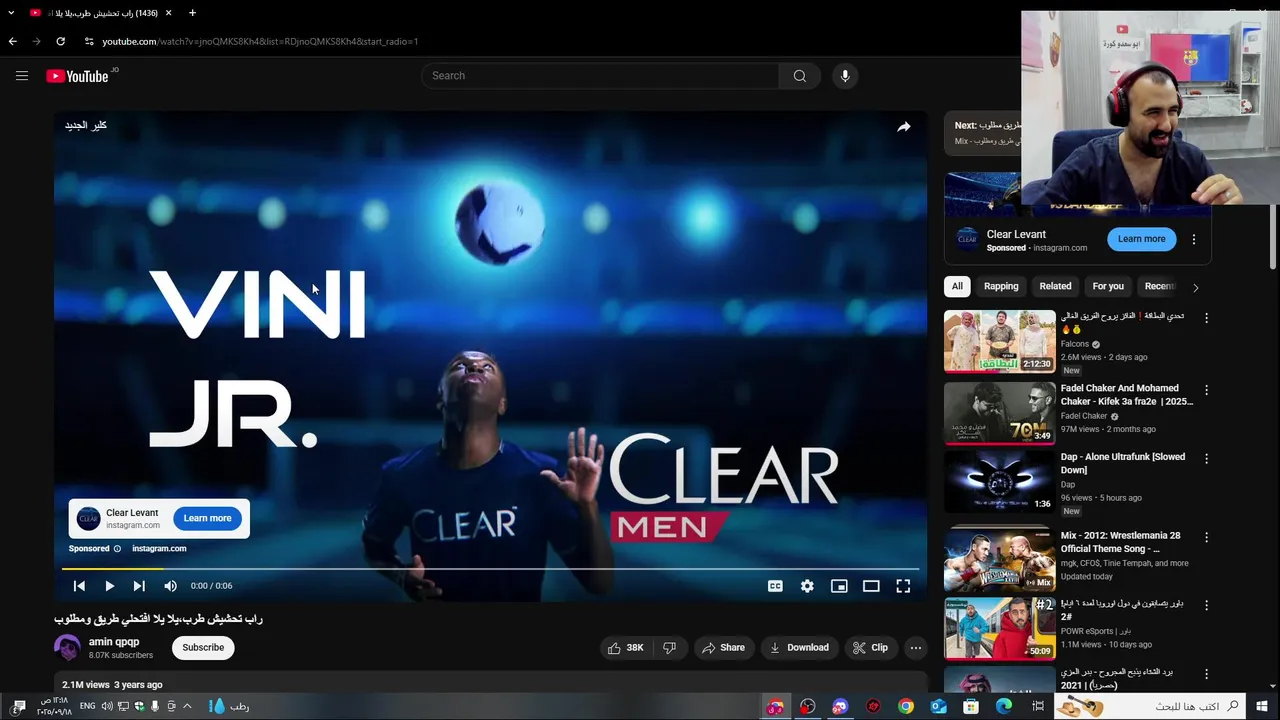Click in the YouTube search field

tap(601, 76)
